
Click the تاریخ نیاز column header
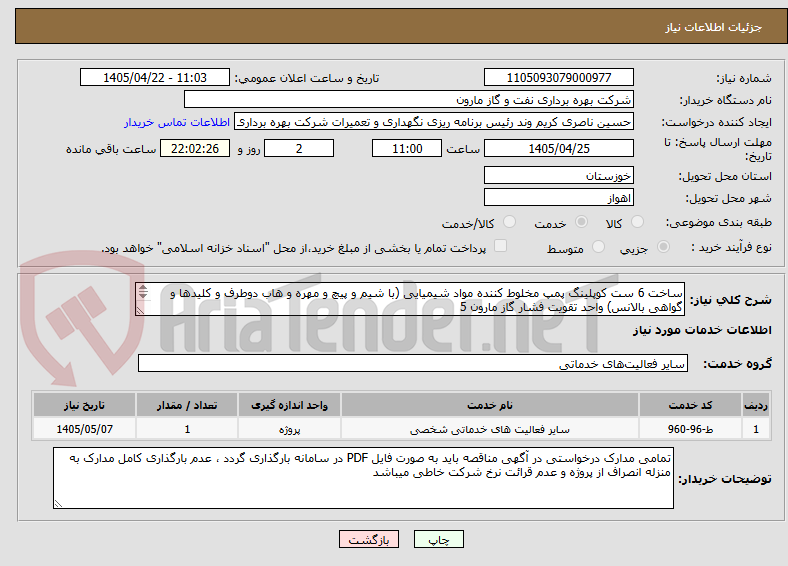(x=84, y=405)
